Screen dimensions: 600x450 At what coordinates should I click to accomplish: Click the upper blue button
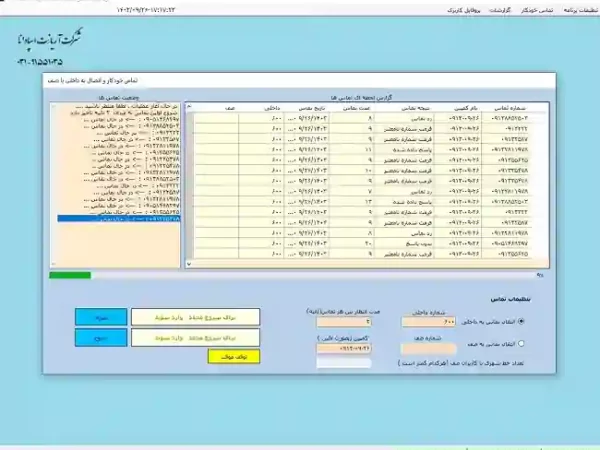pyautogui.click(x=101, y=317)
